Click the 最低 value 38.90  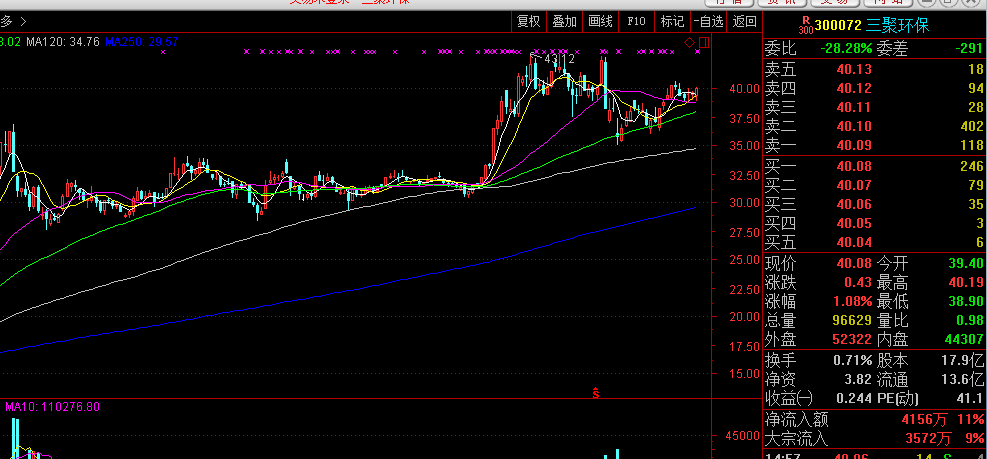pos(965,301)
